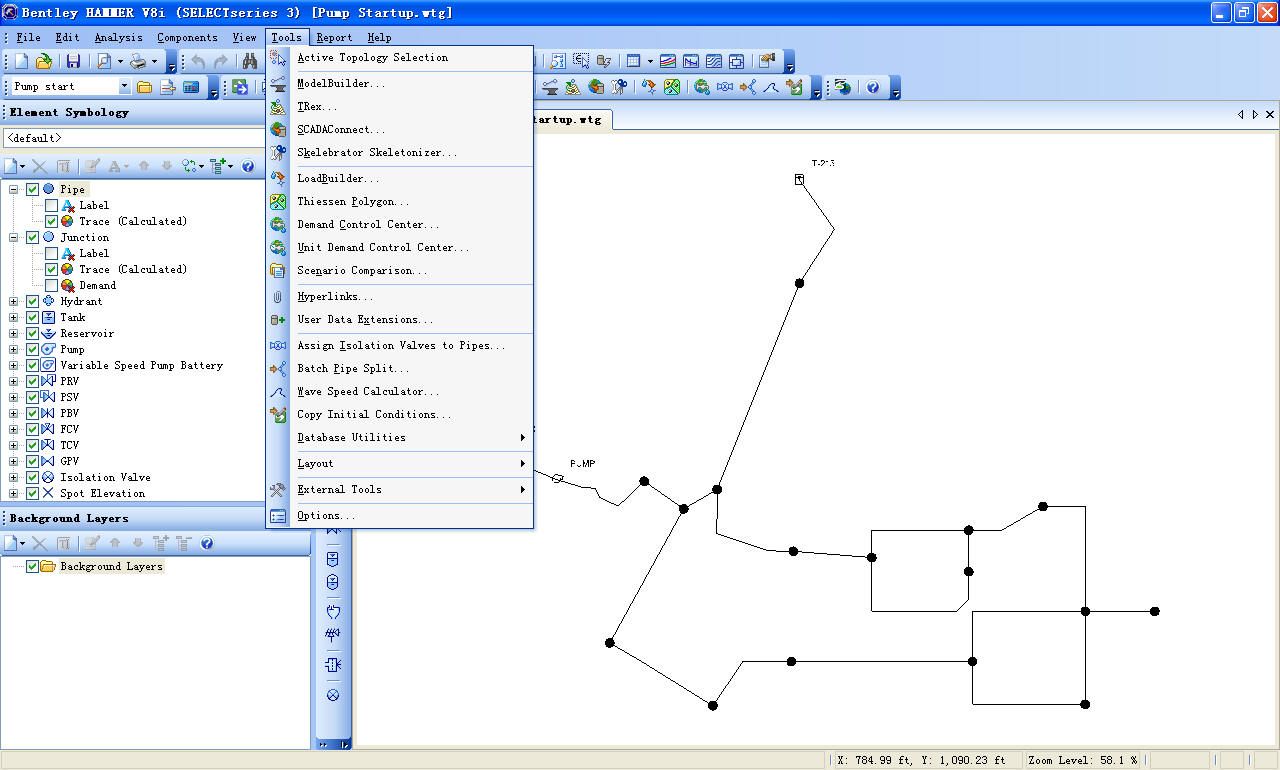
Task: Open the Graphs icon with colored lines
Action: click(x=668, y=61)
